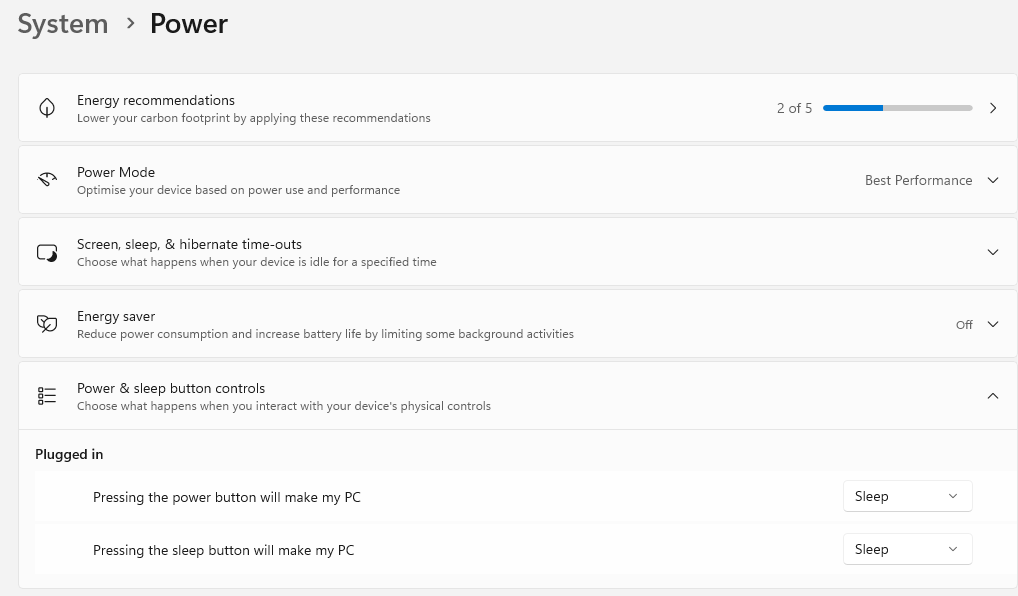This screenshot has width=1018, height=596.
Task: Collapse Power & sleep button controls chevron
Action: (x=993, y=396)
